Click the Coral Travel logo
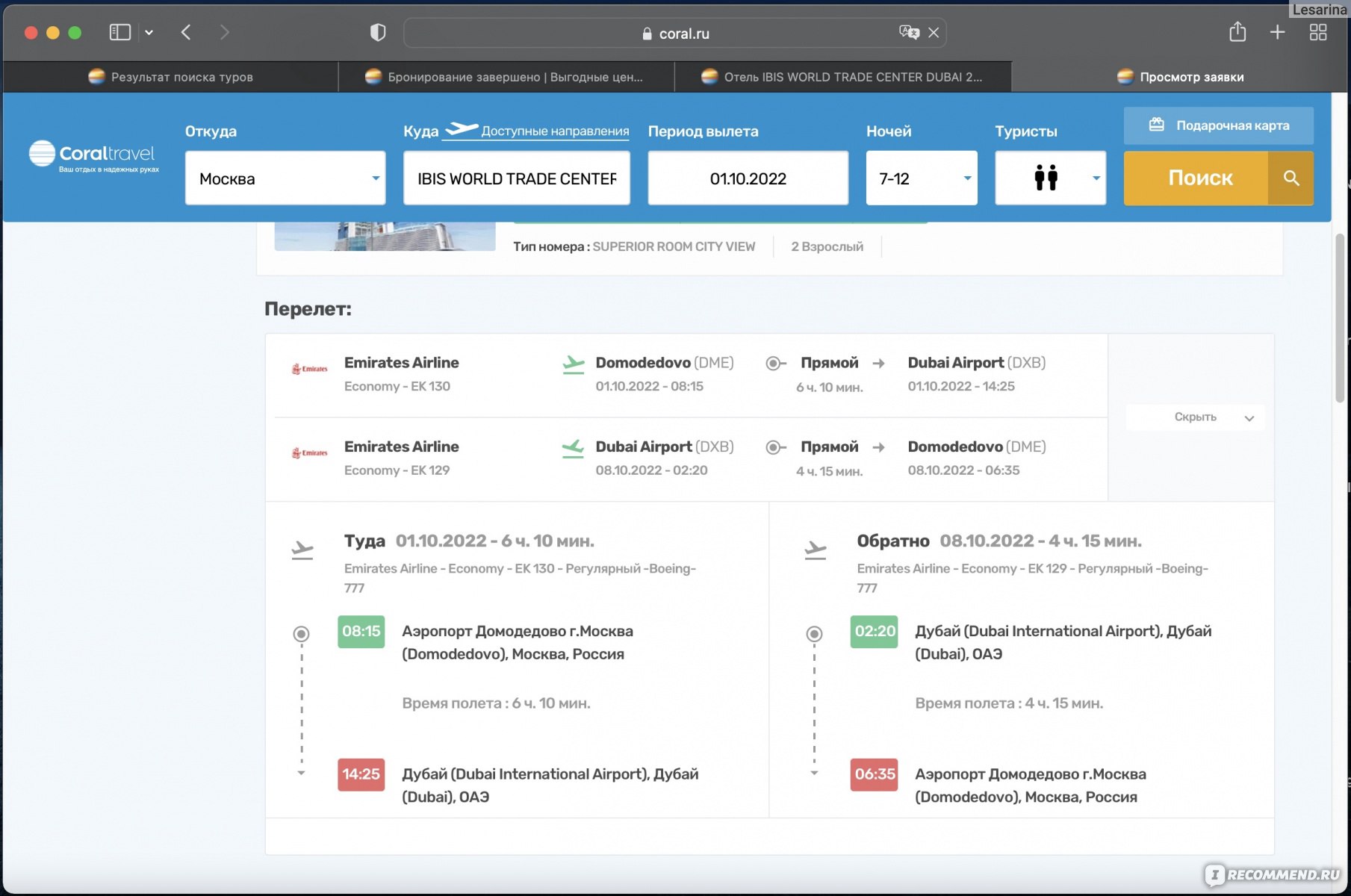The height and width of the screenshot is (896, 1351). 94,155
